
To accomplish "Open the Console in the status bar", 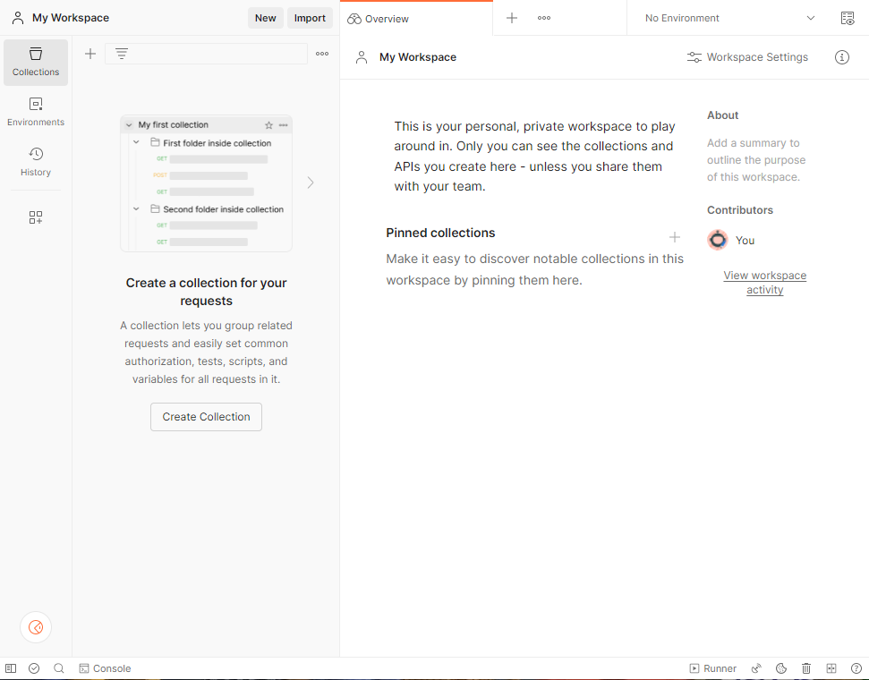I will (105, 668).
